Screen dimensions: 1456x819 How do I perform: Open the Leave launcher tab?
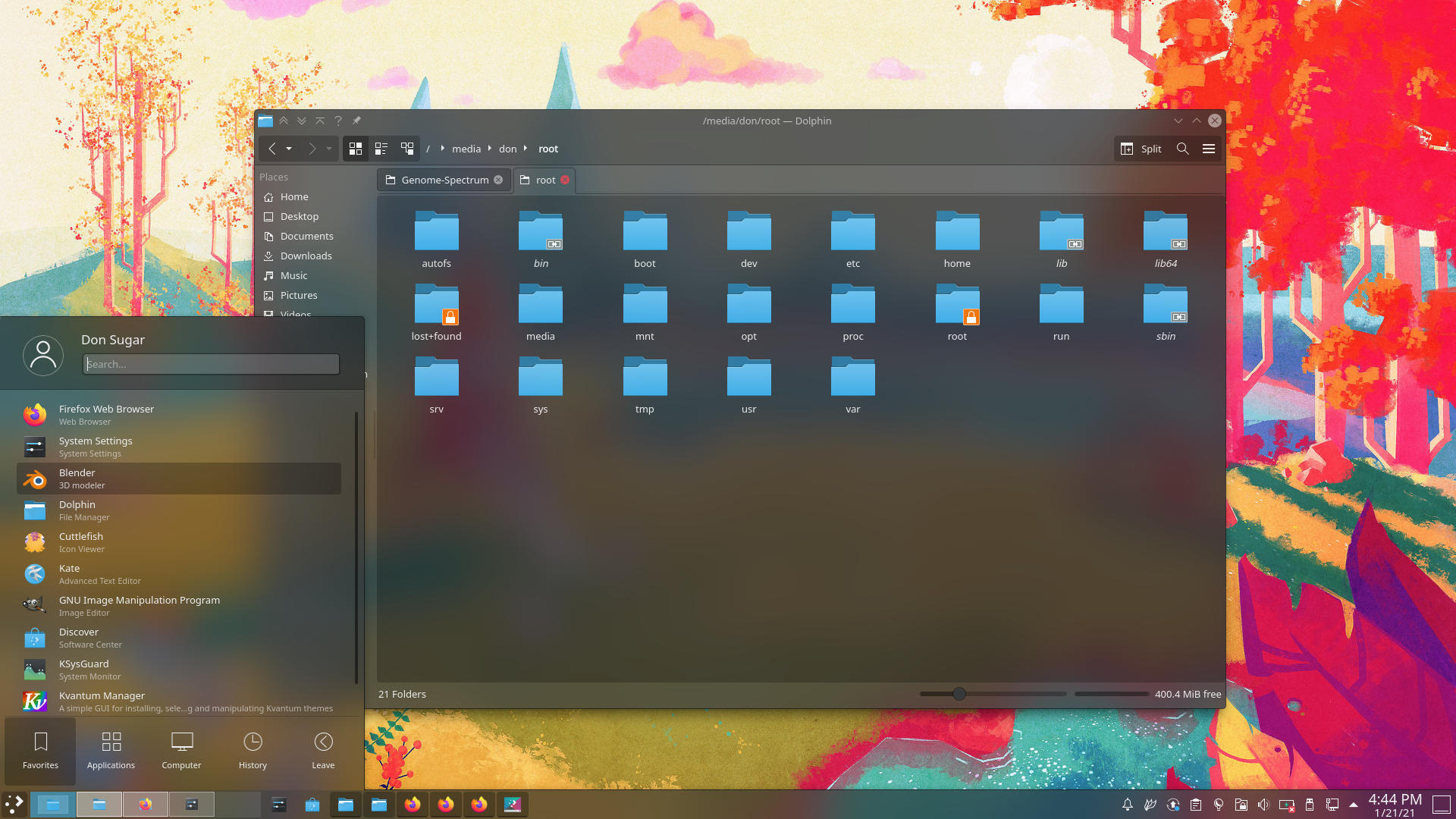[323, 751]
